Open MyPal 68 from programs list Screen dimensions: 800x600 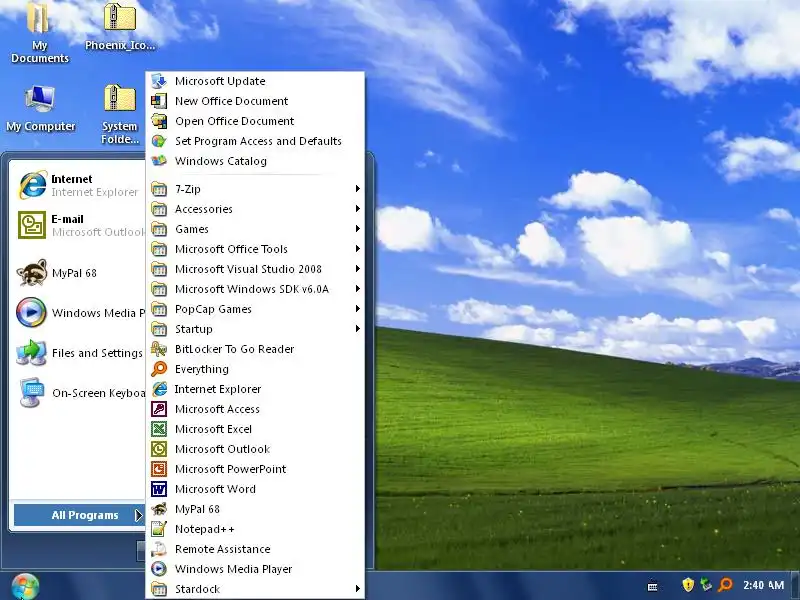pos(255,509)
